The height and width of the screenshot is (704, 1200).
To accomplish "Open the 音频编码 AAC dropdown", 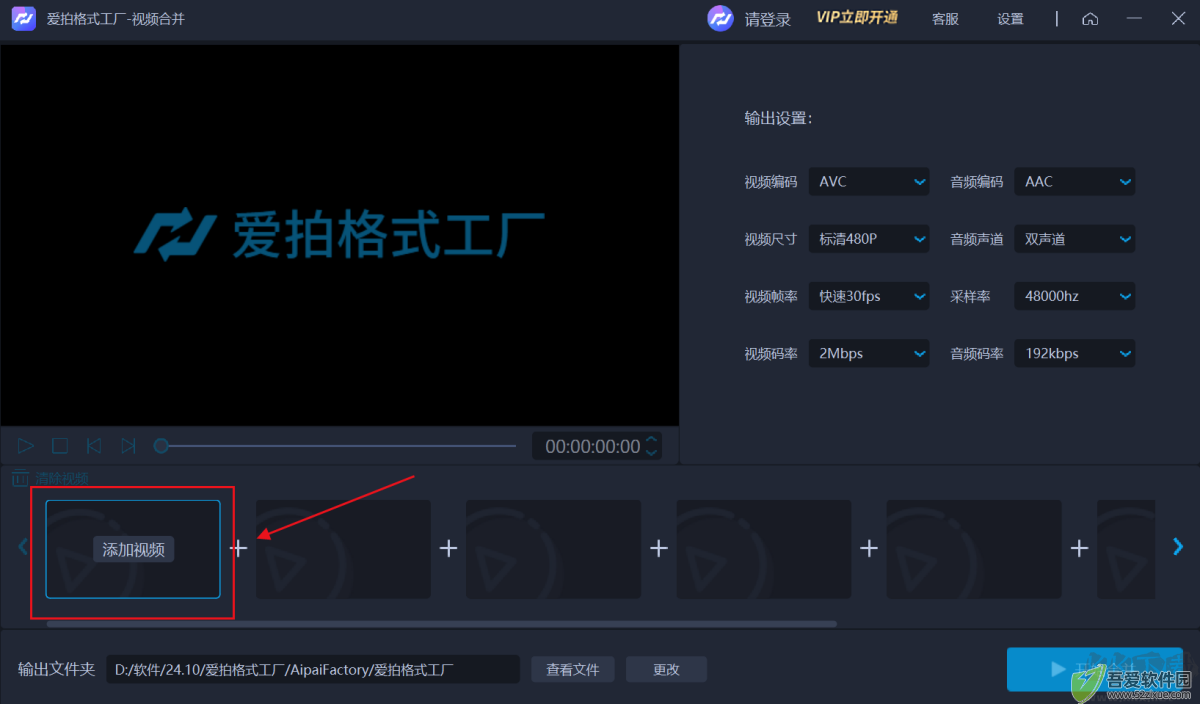I will [x=1075, y=182].
